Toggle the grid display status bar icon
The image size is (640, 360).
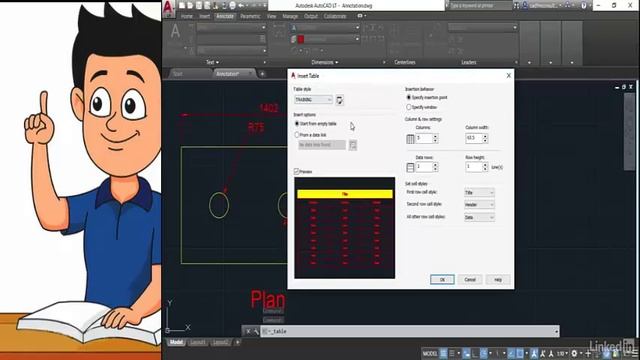coord(444,353)
